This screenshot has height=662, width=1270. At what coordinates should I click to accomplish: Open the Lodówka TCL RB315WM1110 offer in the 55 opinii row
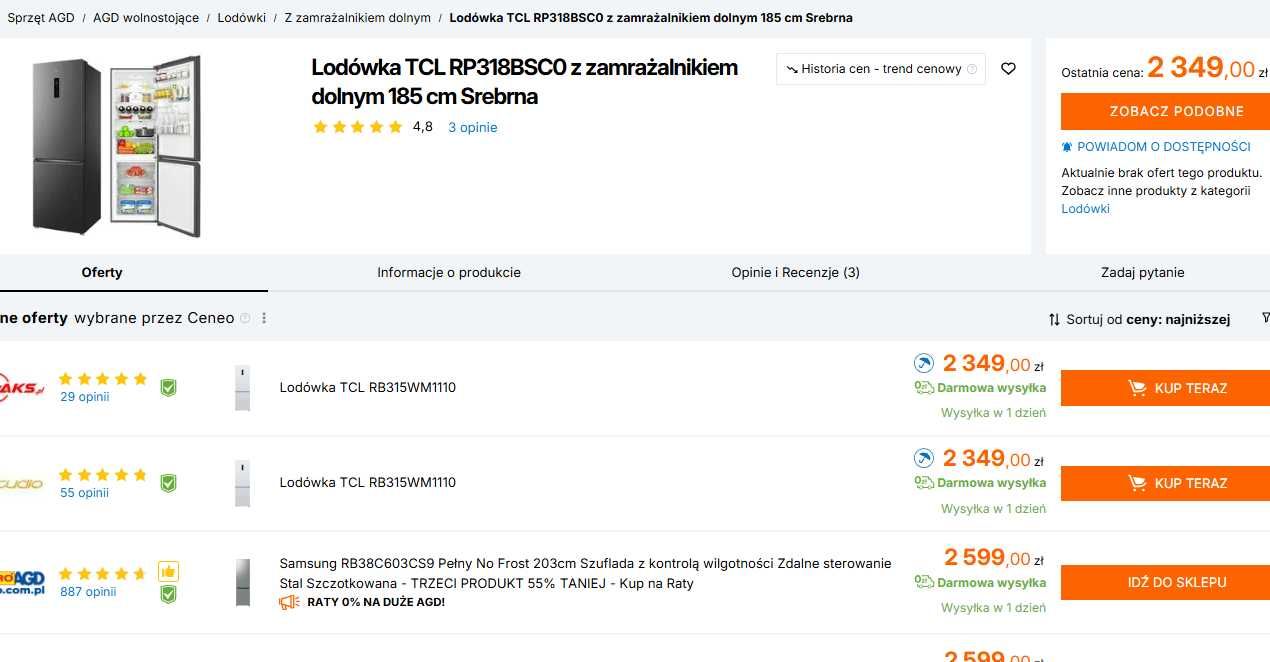[x=368, y=483]
